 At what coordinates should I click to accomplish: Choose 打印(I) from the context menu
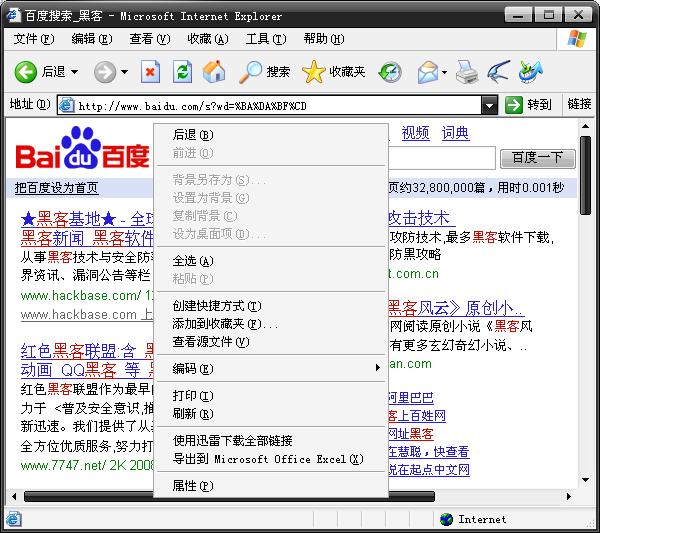271,396
